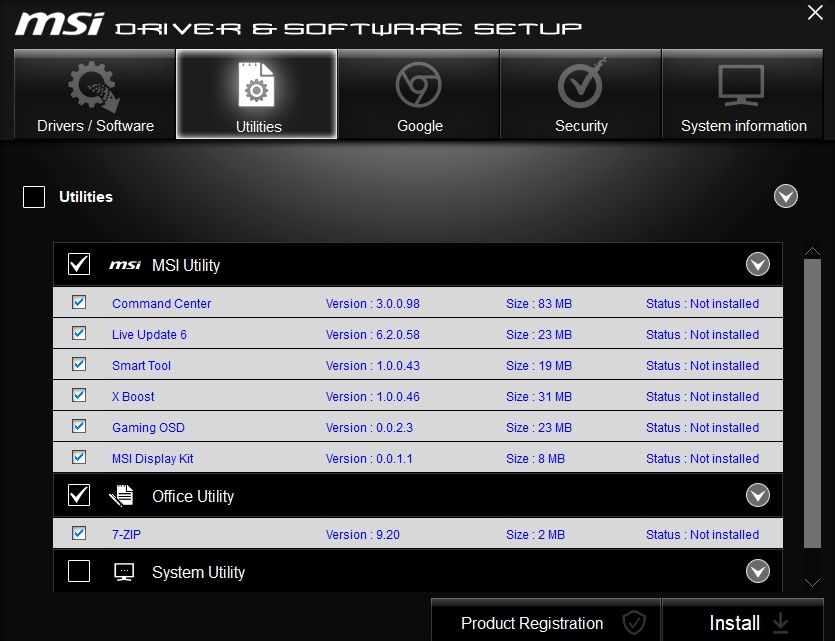The image size is (835, 641).
Task: Uncheck the MSI Display Kit checkbox
Action: click(x=79, y=457)
